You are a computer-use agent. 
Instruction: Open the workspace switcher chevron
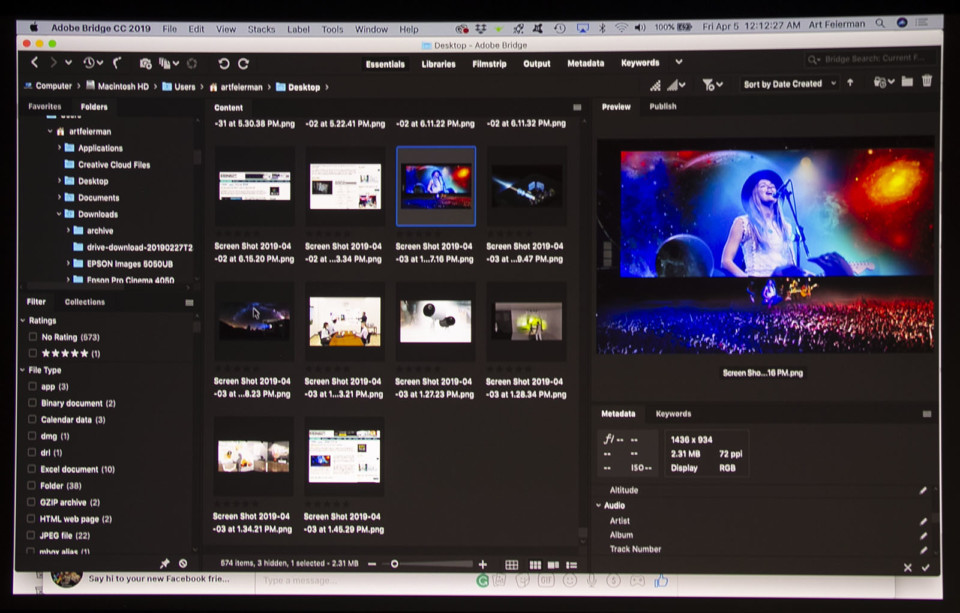[678, 62]
